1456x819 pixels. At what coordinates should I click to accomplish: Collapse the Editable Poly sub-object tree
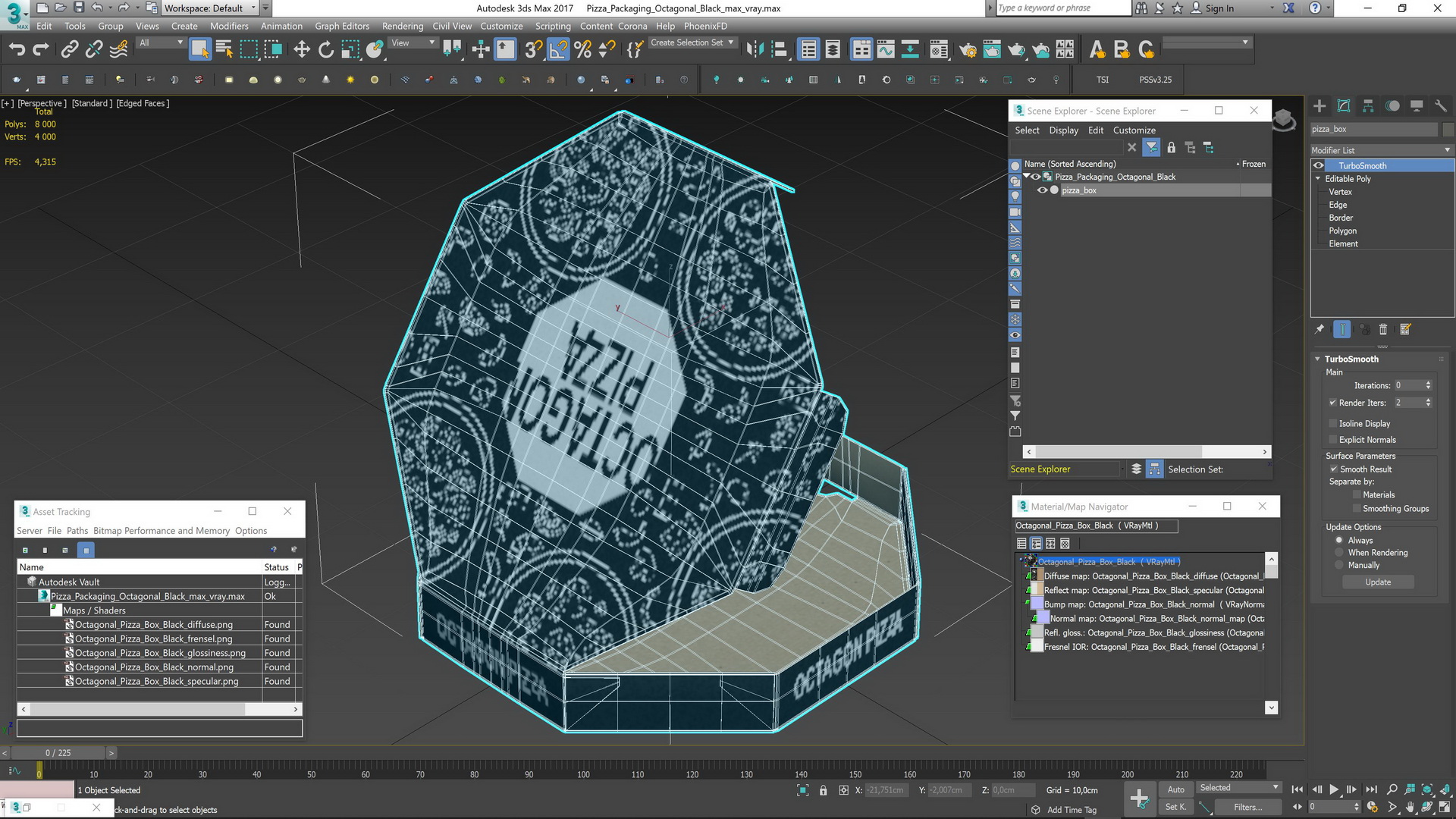click(1318, 179)
